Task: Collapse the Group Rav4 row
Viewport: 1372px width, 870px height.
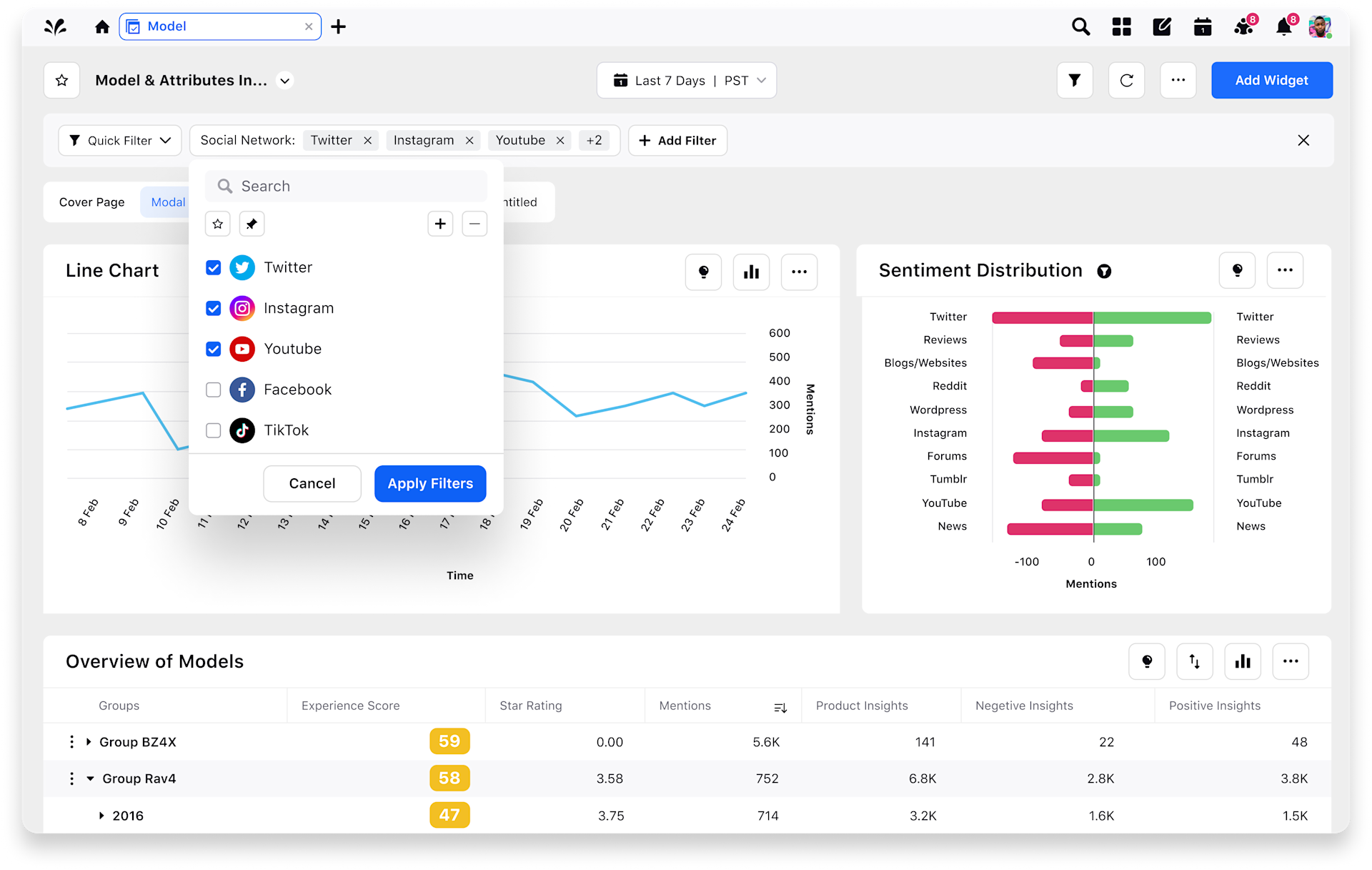Action: click(89, 778)
